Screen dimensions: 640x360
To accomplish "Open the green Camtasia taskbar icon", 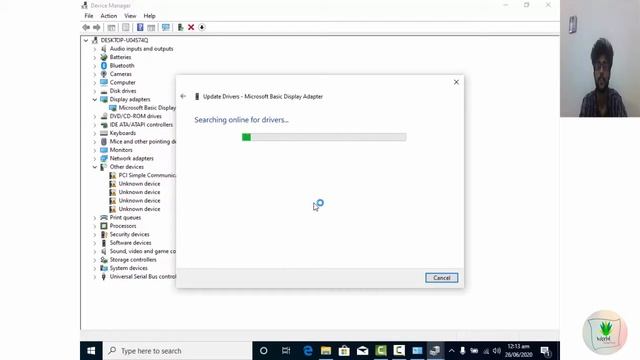I will [x=381, y=351].
